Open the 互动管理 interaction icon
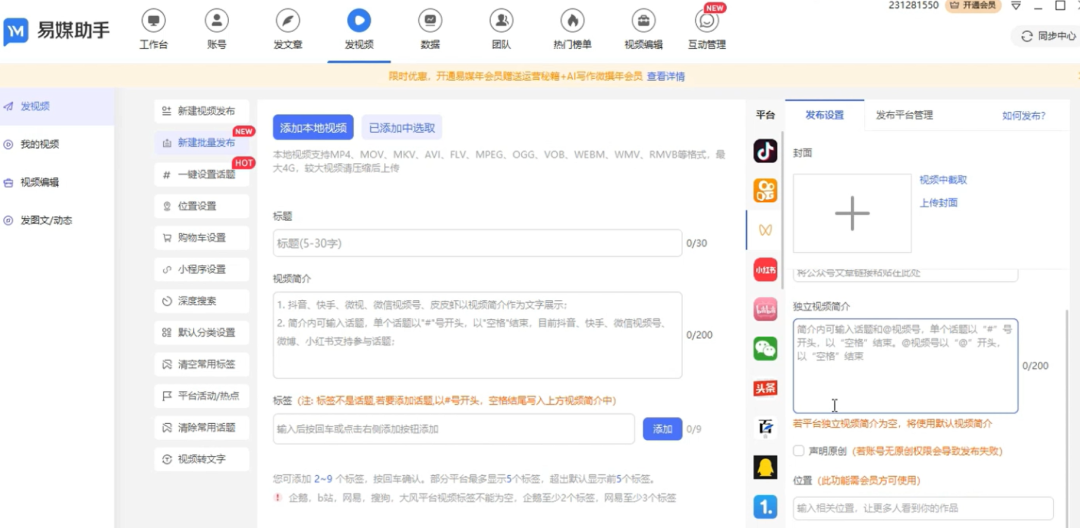The width and height of the screenshot is (1080, 528). 707,21
